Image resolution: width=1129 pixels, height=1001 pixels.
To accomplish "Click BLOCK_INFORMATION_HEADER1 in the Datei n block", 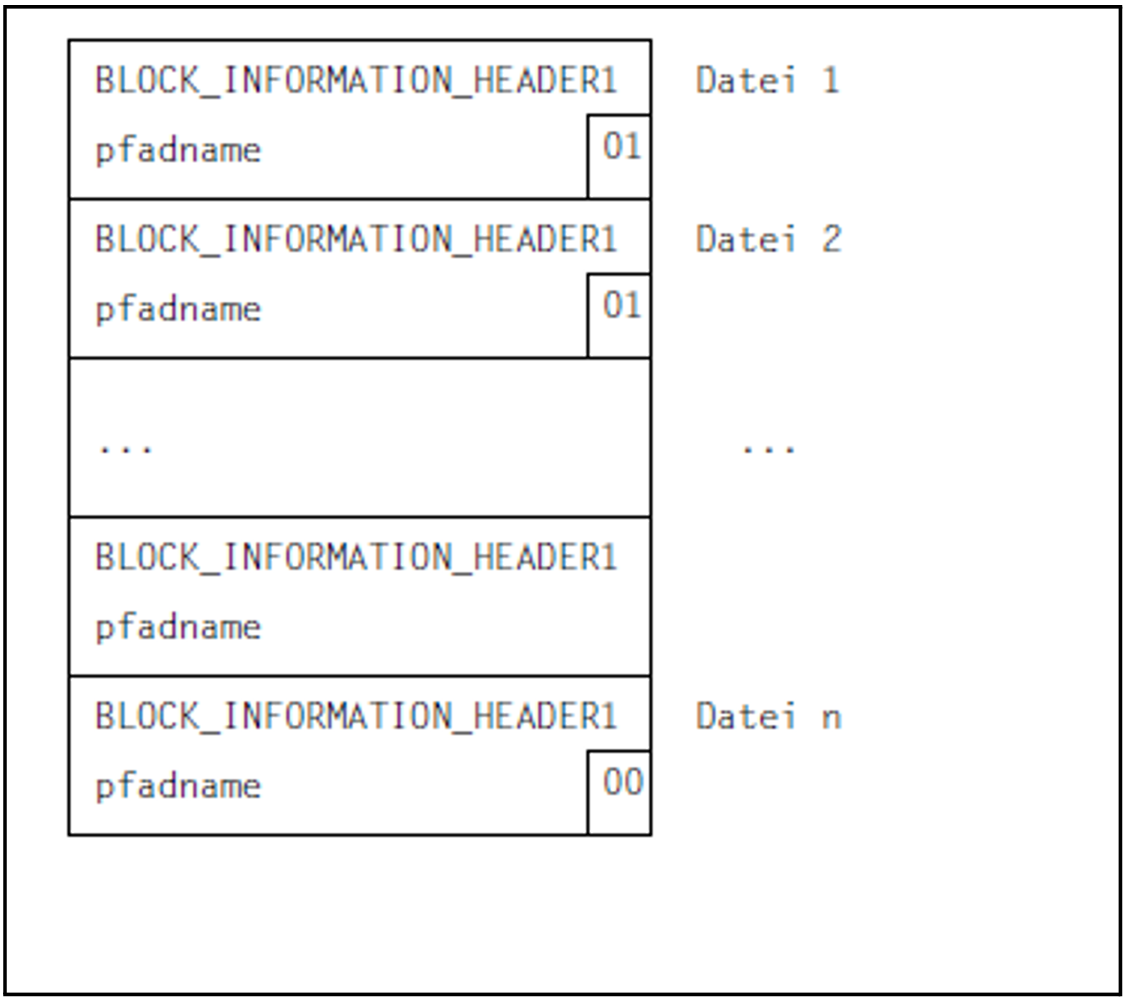I will click(356, 717).
